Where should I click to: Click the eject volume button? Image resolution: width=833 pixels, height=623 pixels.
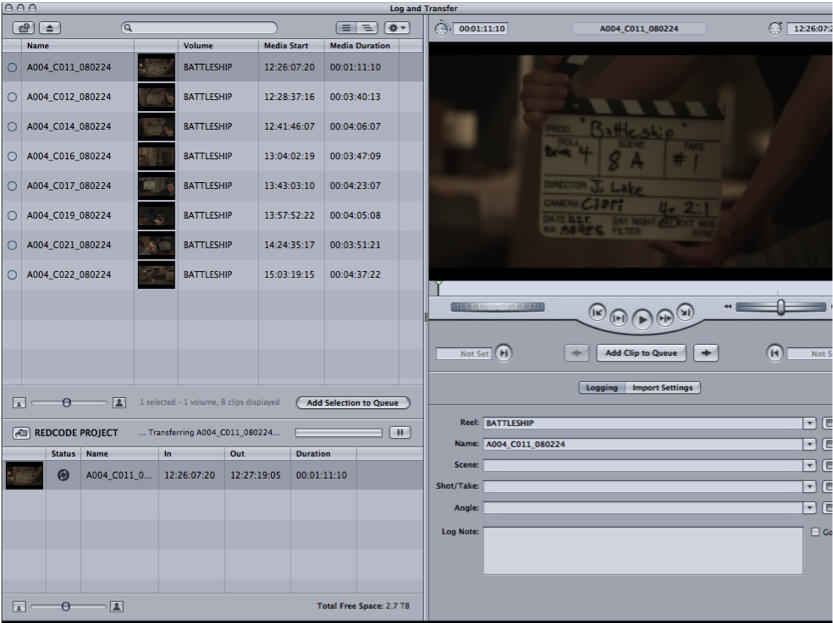(49, 28)
